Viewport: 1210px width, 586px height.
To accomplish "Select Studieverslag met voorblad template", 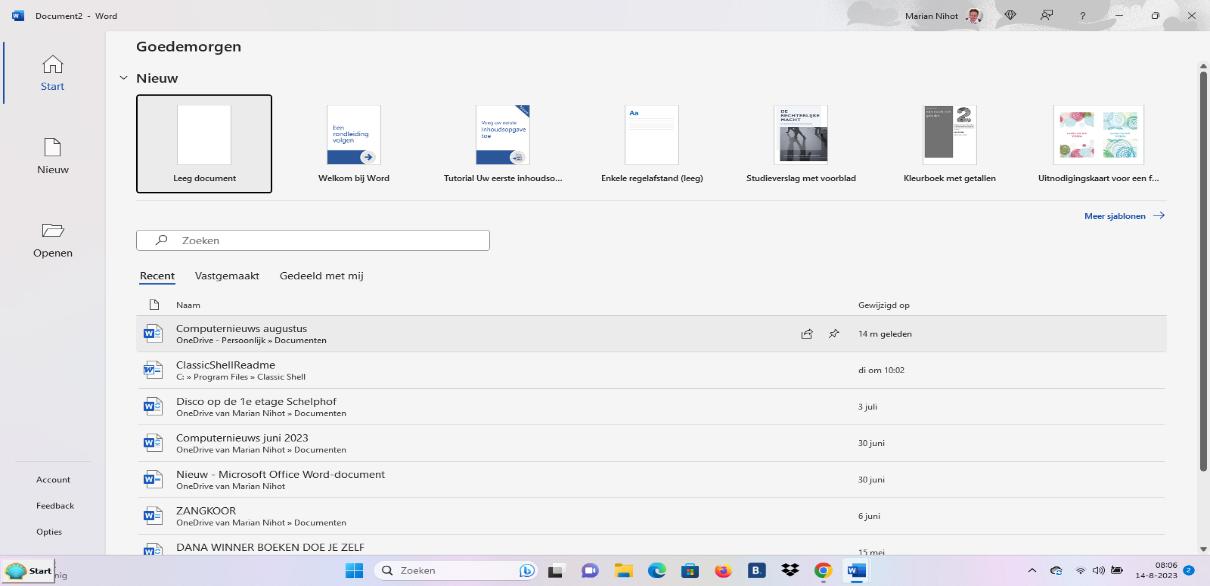I will click(801, 144).
